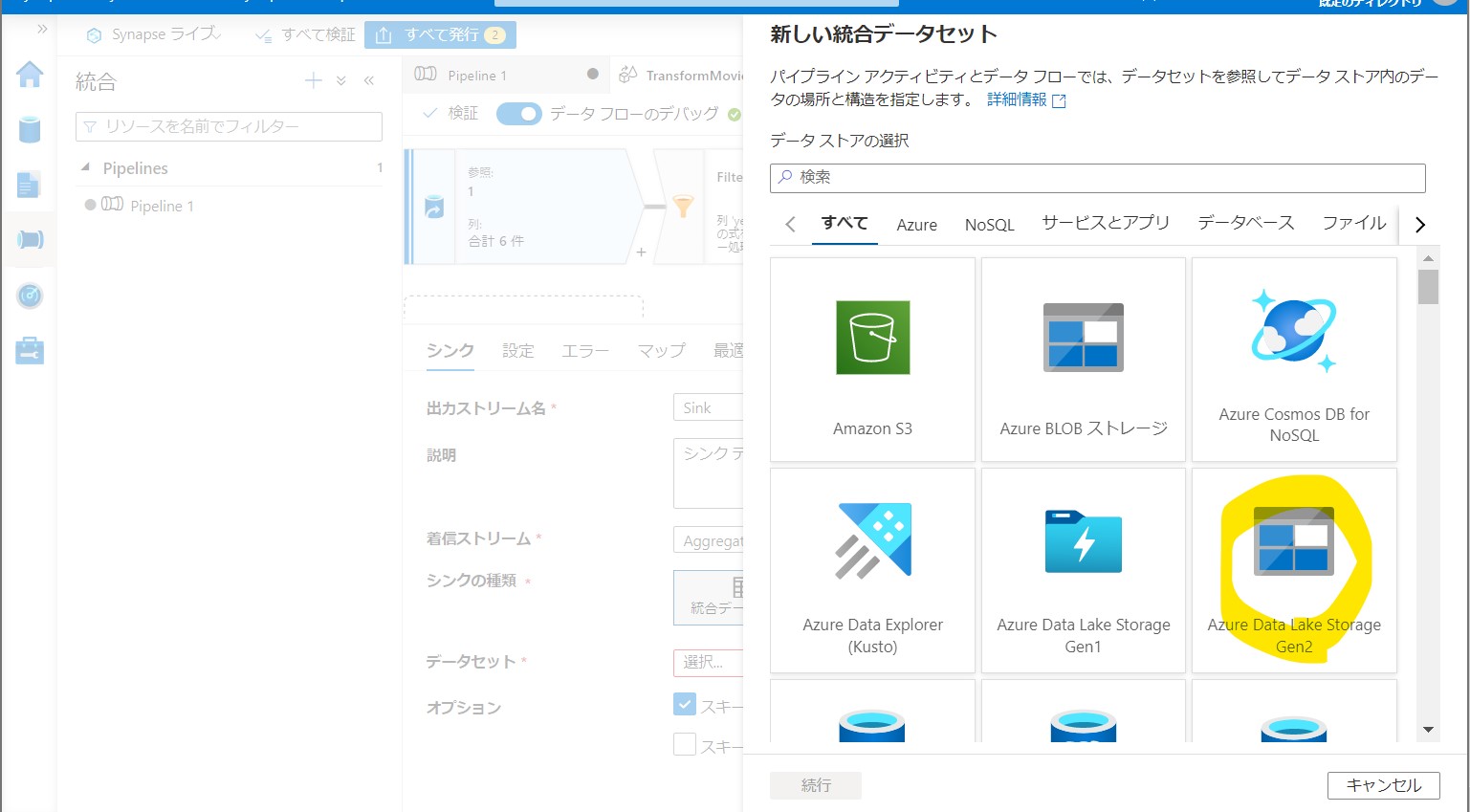The width and height of the screenshot is (1470, 812).
Task: Show previous data store category tabs
Action: [790, 225]
